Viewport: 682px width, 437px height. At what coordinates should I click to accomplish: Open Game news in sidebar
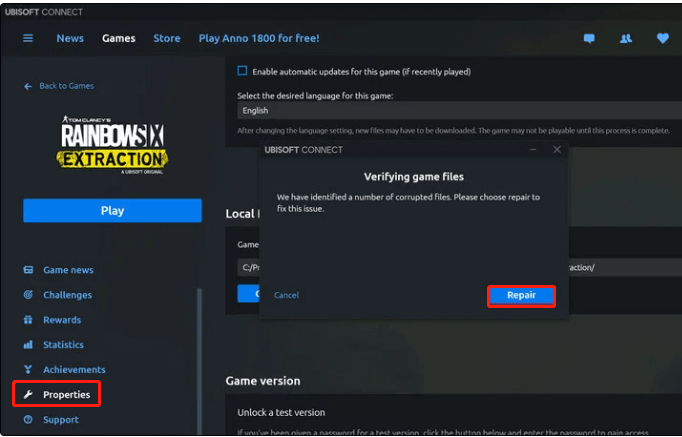coord(68,270)
